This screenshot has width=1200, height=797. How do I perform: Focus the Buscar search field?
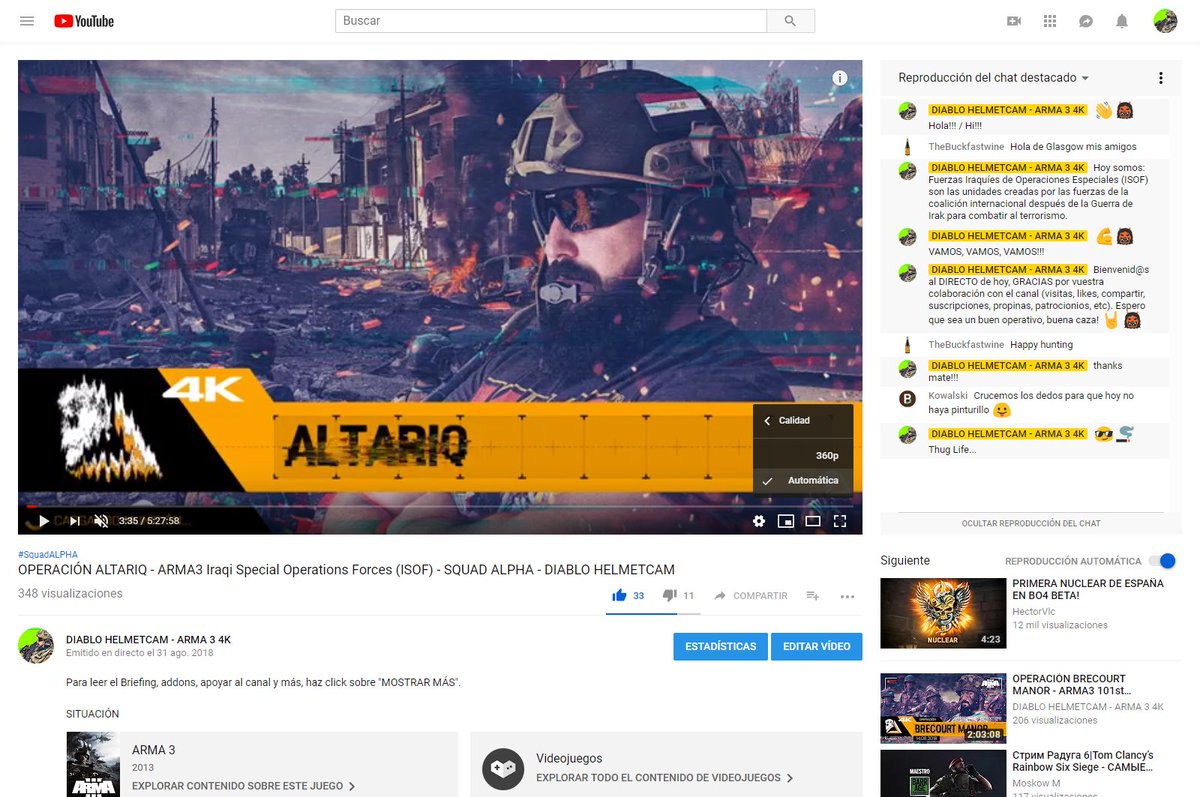[x=551, y=21]
